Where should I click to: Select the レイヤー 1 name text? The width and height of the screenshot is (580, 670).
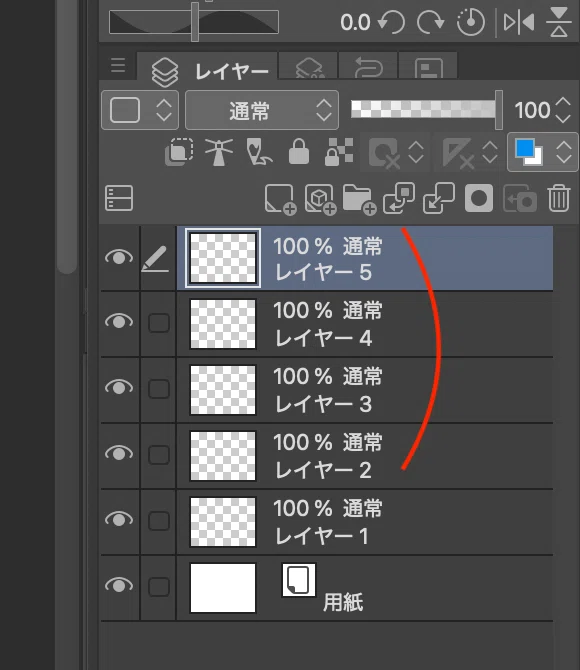coord(321,536)
